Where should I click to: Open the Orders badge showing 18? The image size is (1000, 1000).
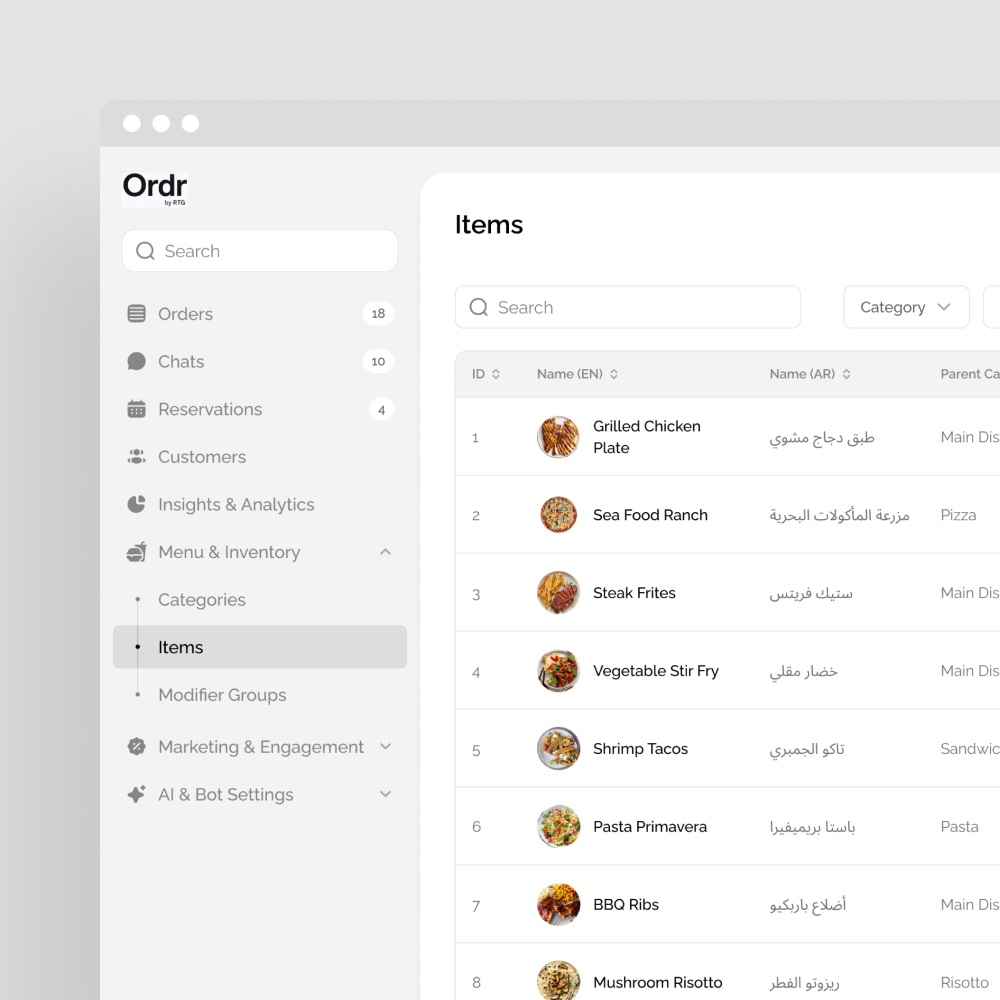[x=378, y=314]
